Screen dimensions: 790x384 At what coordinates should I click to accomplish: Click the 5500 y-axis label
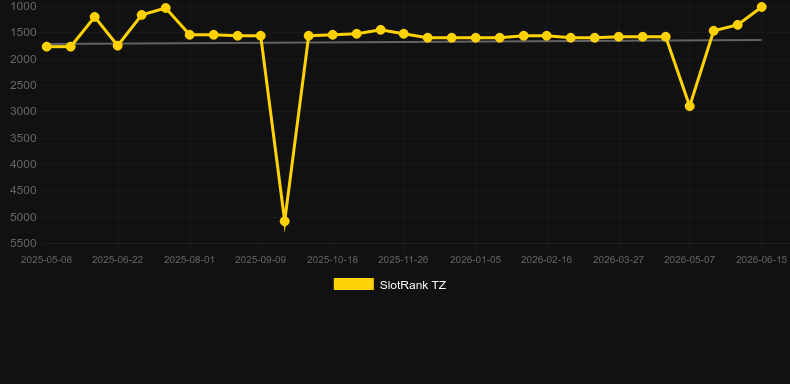pyautogui.click(x=24, y=243)
